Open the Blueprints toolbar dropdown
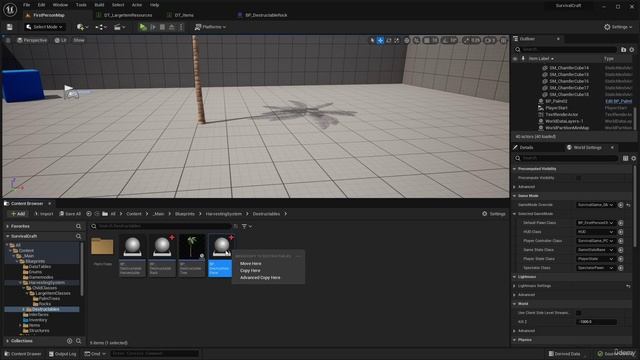This screenshot has height=360, width=640. (x=101, y=27)
